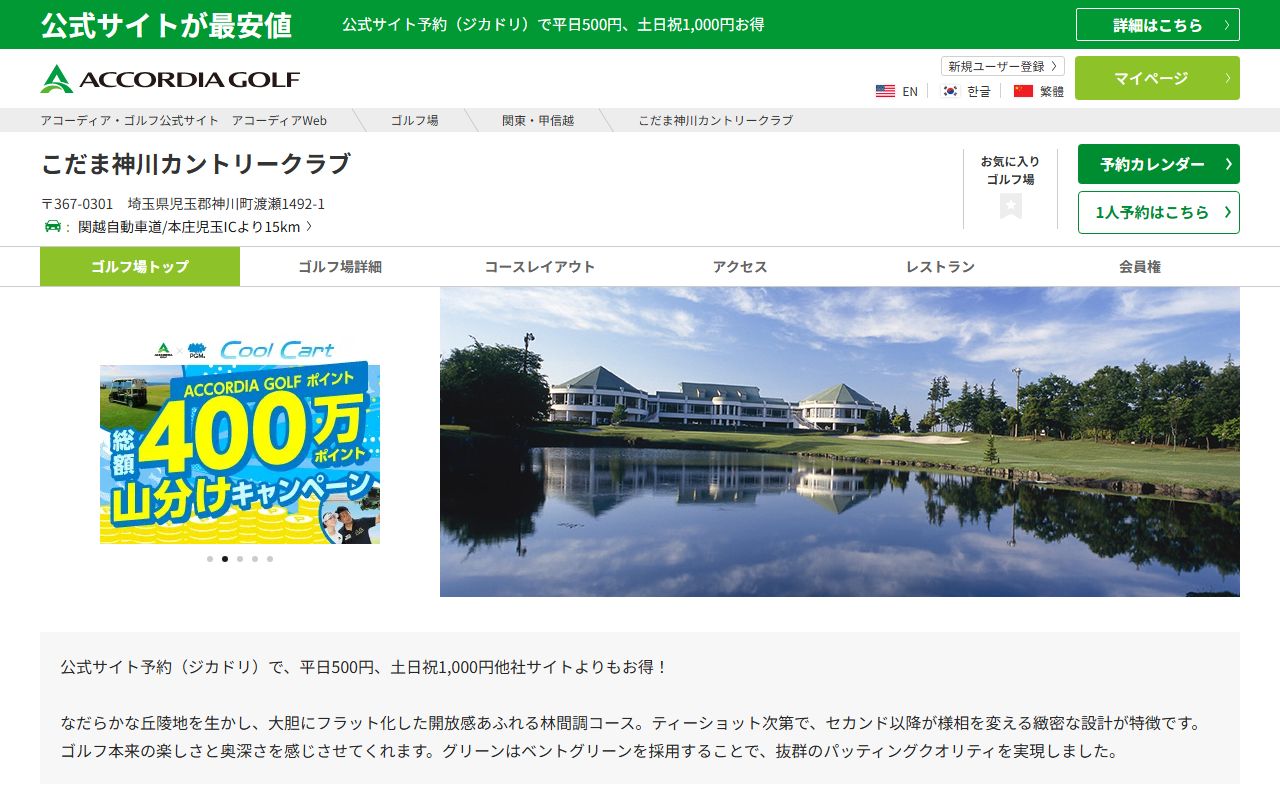
Task: Open the コースレイアウト tab
Action: point(540,267)
